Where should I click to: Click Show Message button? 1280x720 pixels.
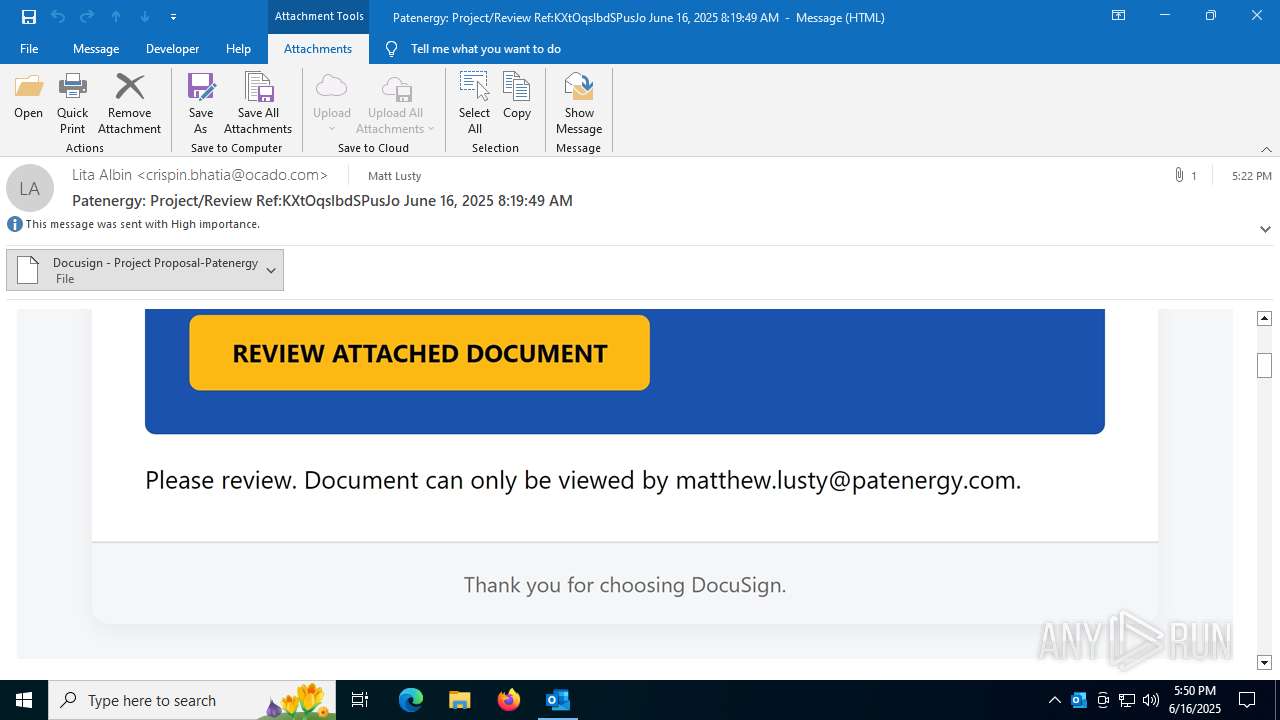click(x=579, y=103)
